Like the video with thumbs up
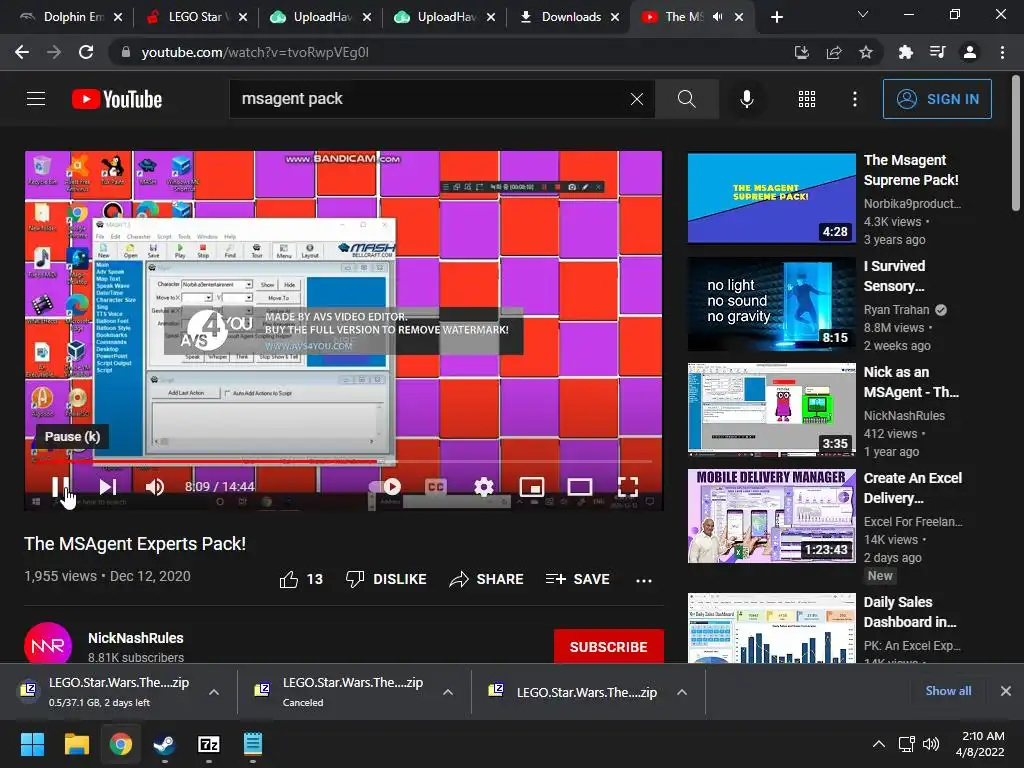This screenshot has width=1024, height=768. tap(301, 579)
